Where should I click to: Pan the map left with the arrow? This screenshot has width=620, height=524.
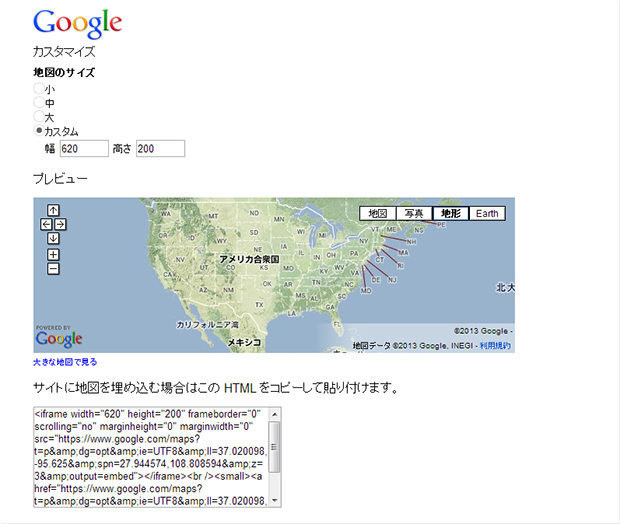(46, 225)
